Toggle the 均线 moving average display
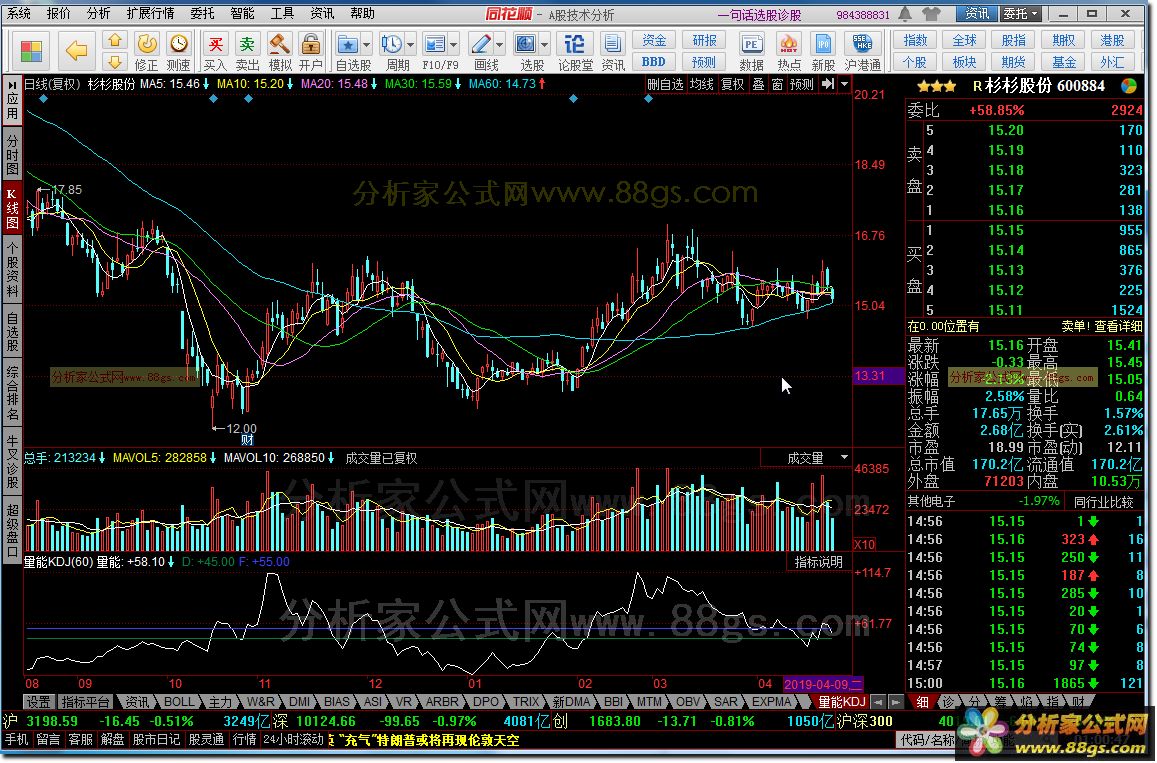This screenshot has height=763, width=1157. 702,84
